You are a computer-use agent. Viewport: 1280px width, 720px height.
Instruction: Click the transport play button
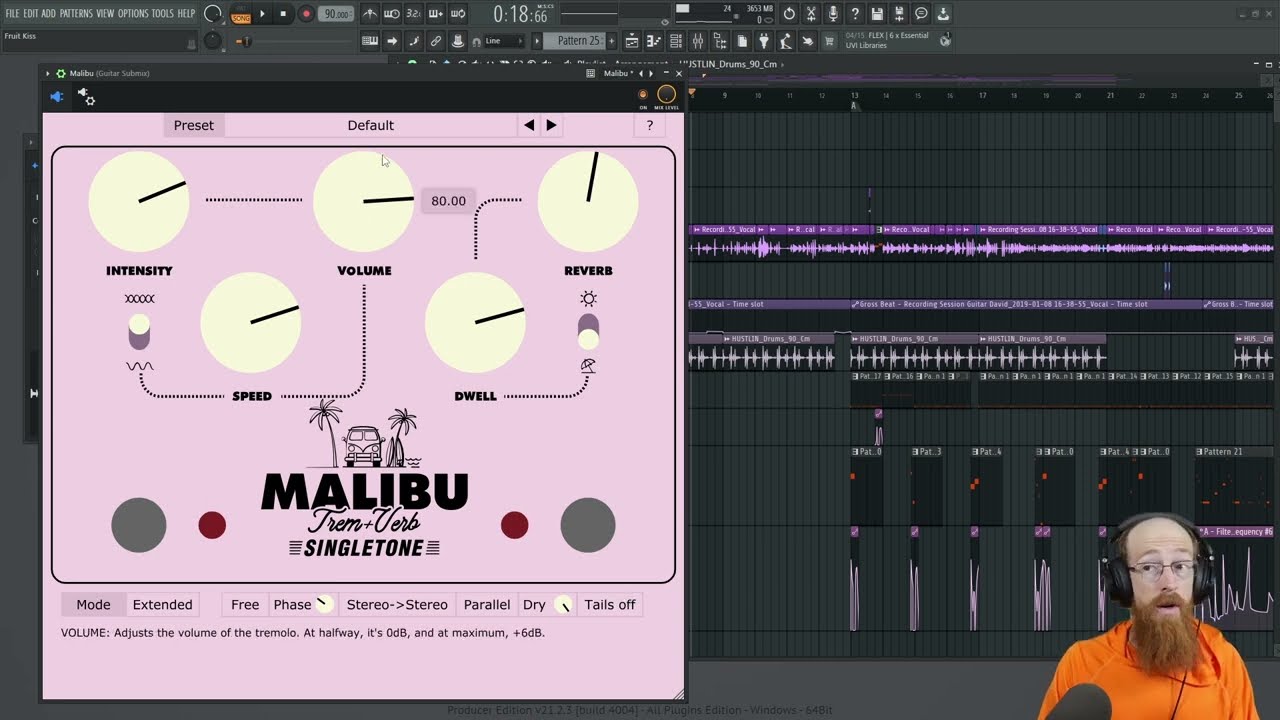click(x=262, y=14)
